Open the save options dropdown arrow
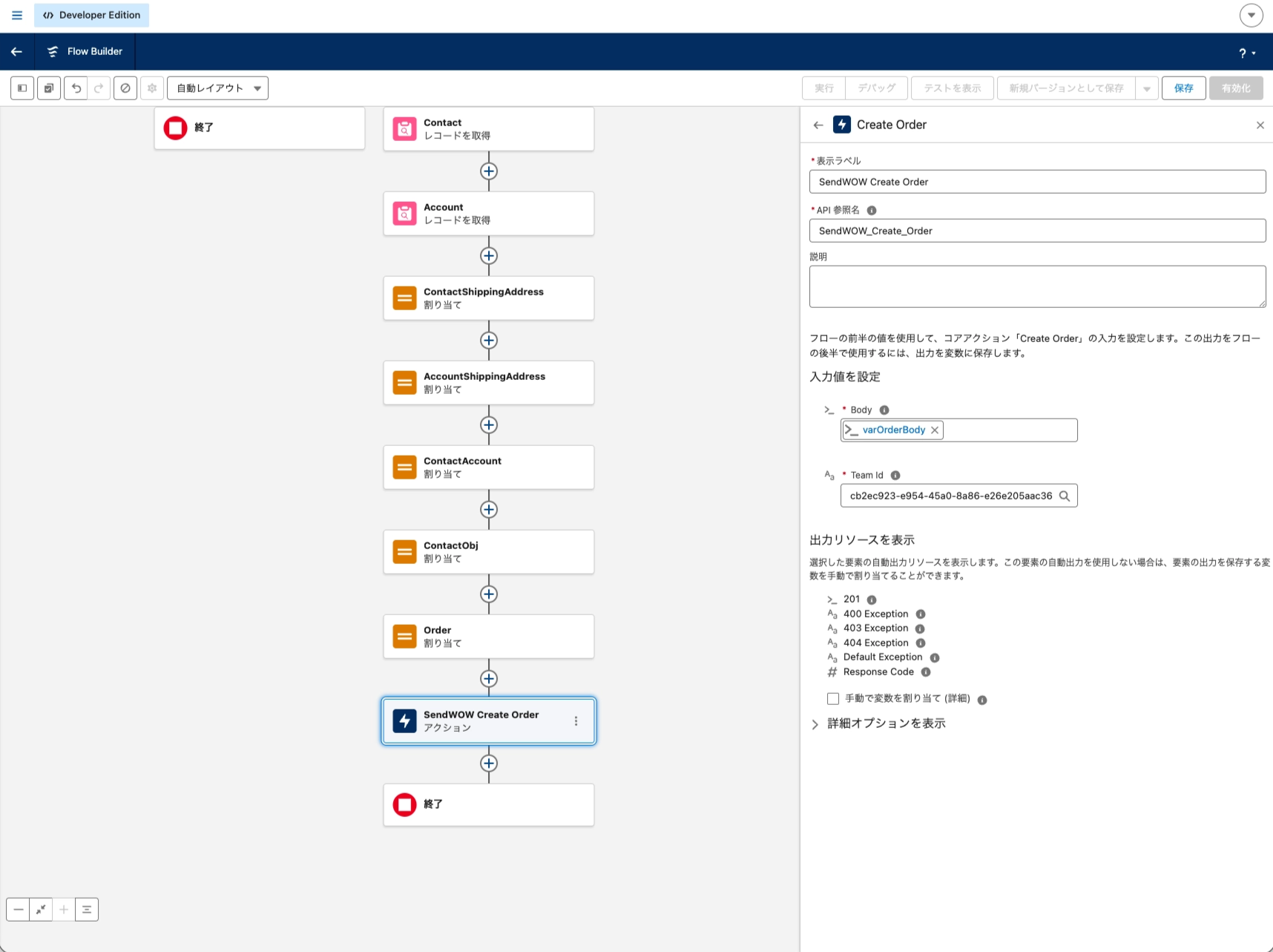This screenshot has height=952, width=1273. (x=1147, y=88)
